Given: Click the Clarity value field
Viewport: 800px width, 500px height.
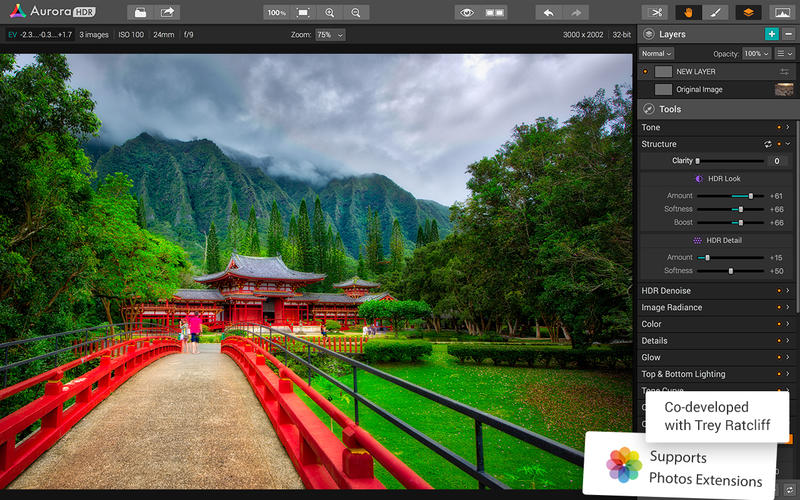Looking at the screenshot, I should point(777,161).
